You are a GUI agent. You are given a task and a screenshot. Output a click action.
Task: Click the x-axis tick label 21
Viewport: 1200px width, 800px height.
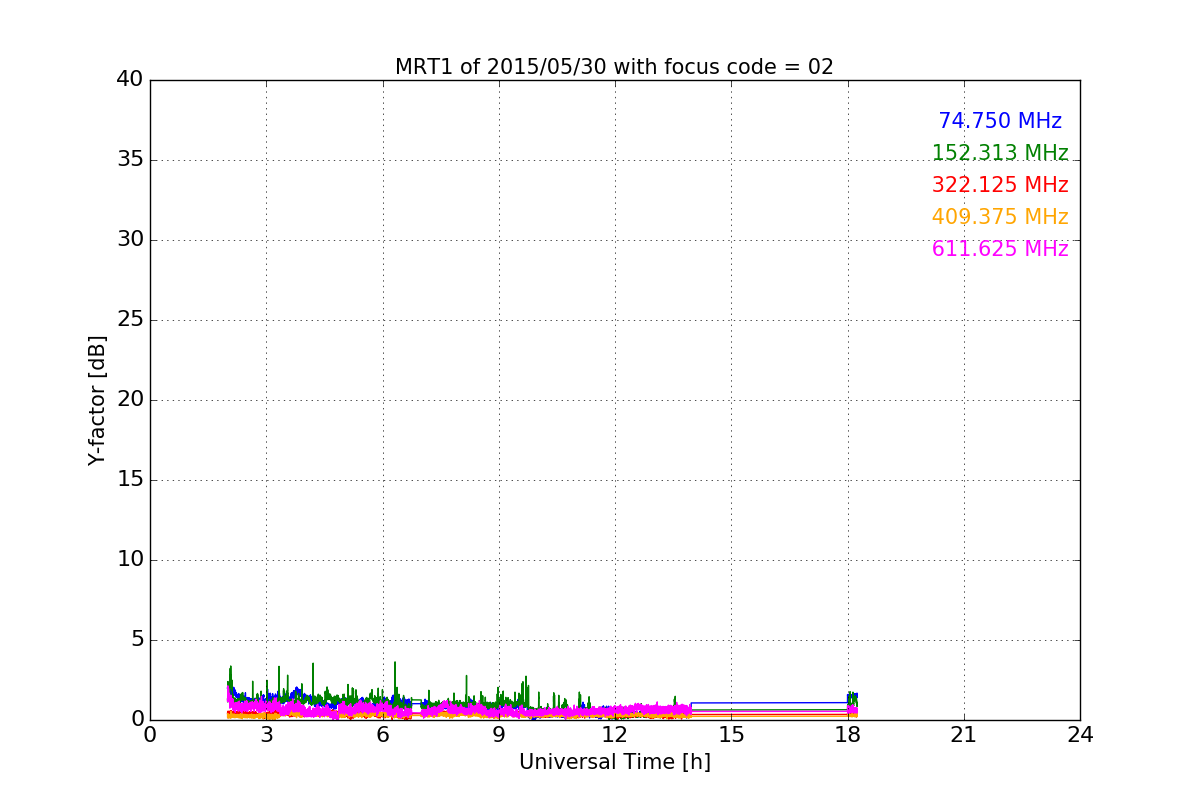[964, 735]
